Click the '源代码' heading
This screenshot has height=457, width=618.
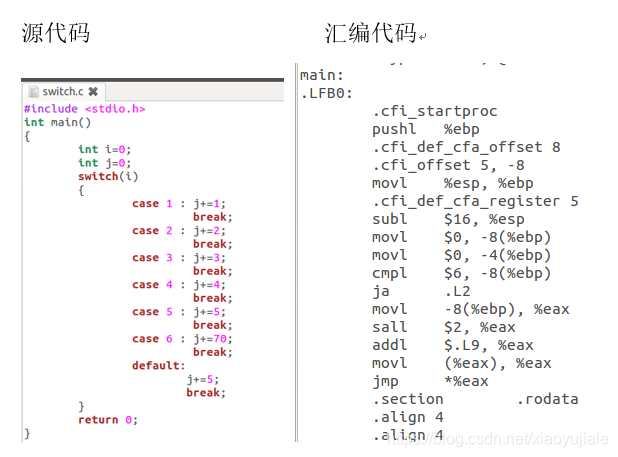pyautogui.click(x=56, y=33)
